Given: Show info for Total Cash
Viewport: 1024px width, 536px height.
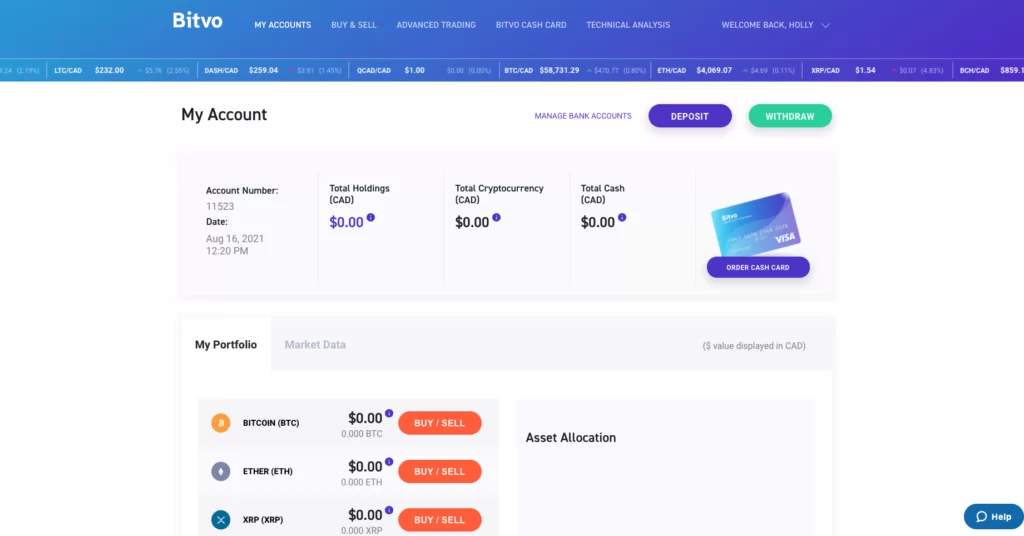Looking at the screenshot, I should pos(622,217).
